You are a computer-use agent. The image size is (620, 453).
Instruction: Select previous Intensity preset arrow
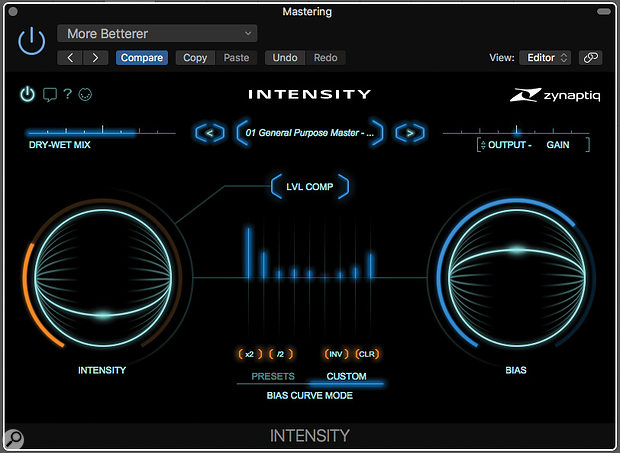(210, 133)
